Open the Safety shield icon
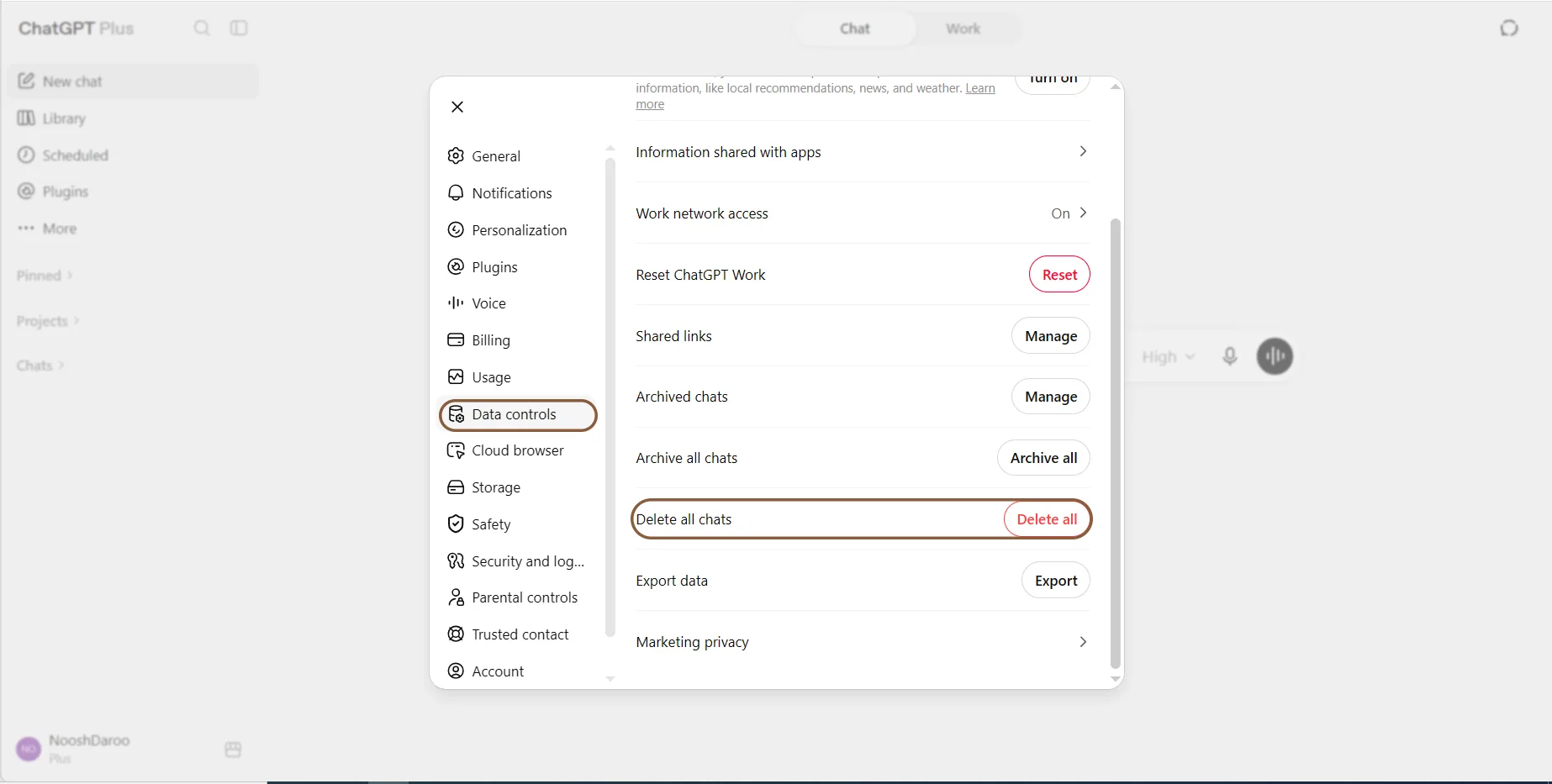Screen dimensions: 1552x784 (x=456, y=524)
